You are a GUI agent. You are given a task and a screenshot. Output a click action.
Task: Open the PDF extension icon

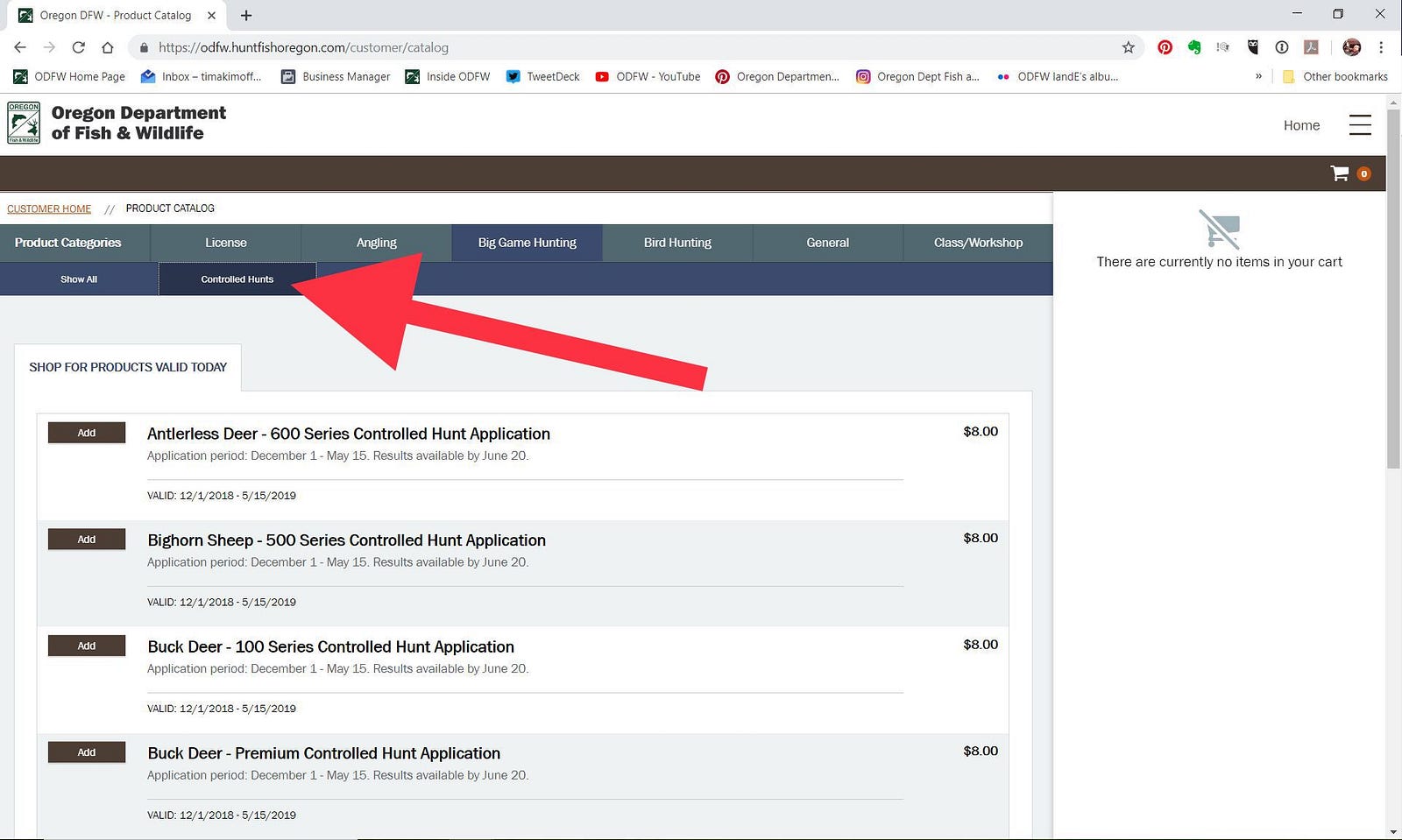(1311, 47)
